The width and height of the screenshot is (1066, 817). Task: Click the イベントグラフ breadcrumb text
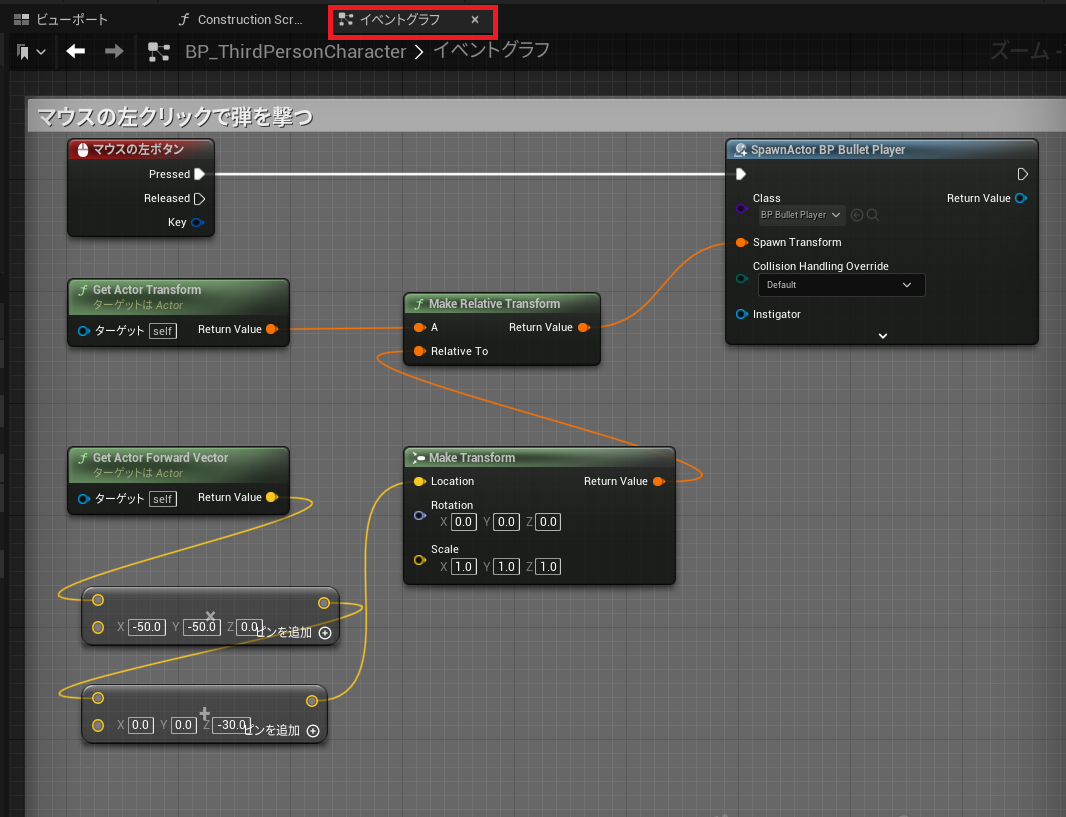pos(492,50)
